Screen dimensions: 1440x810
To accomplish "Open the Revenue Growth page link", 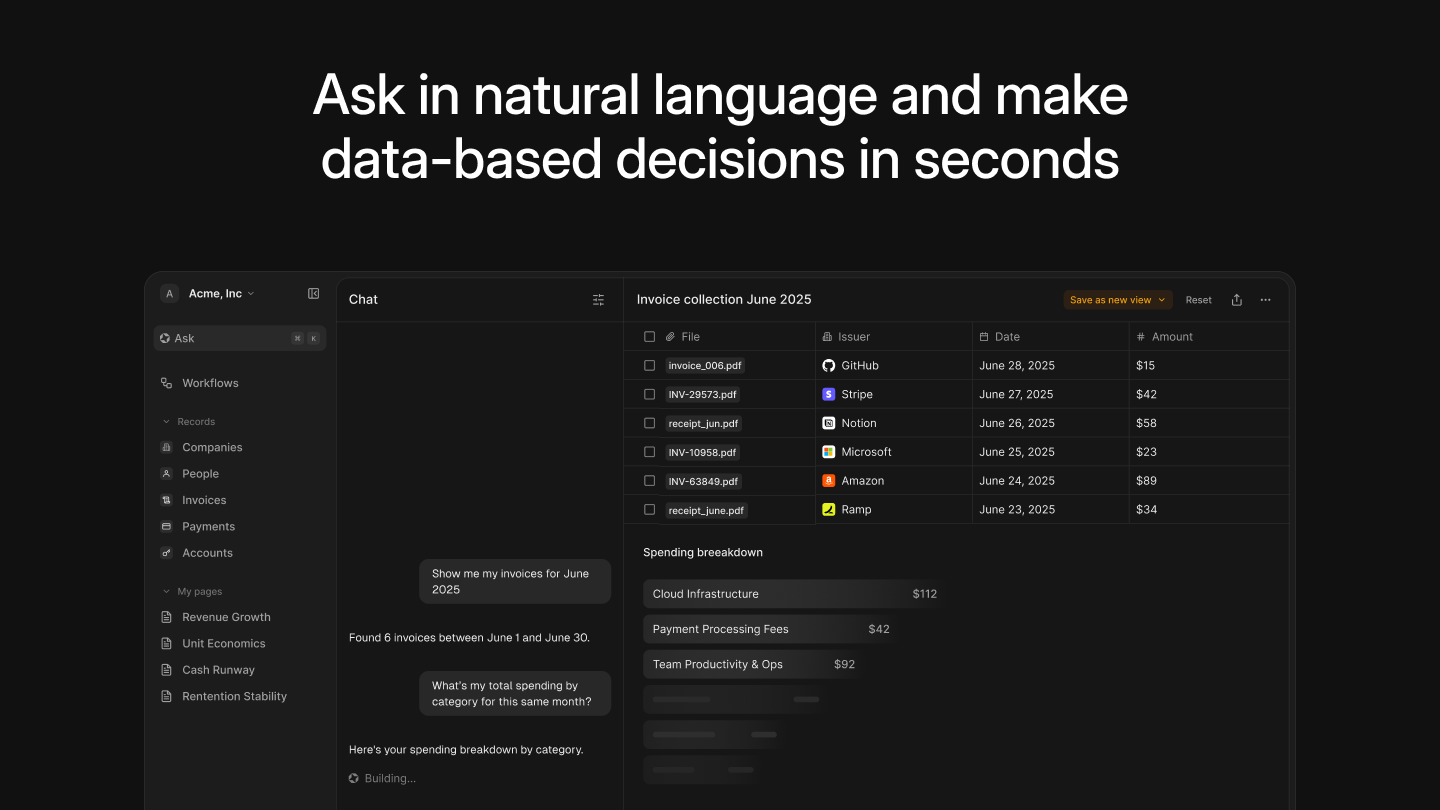I will click(225, 617).
